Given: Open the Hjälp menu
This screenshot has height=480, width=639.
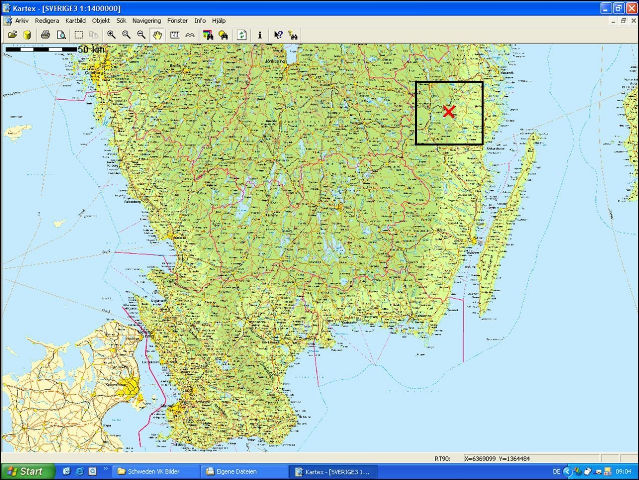Looking at the screenshot, I should pos(219,20).
